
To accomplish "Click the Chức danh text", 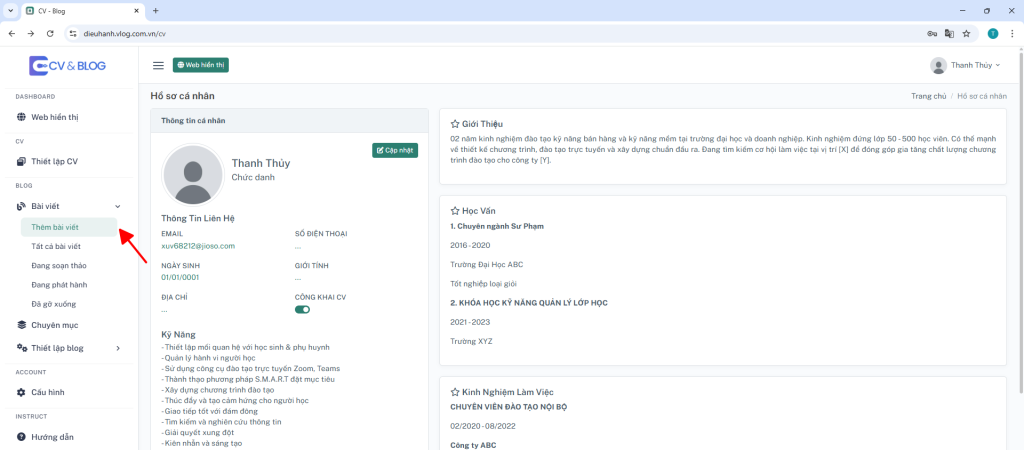I will 253,177.
